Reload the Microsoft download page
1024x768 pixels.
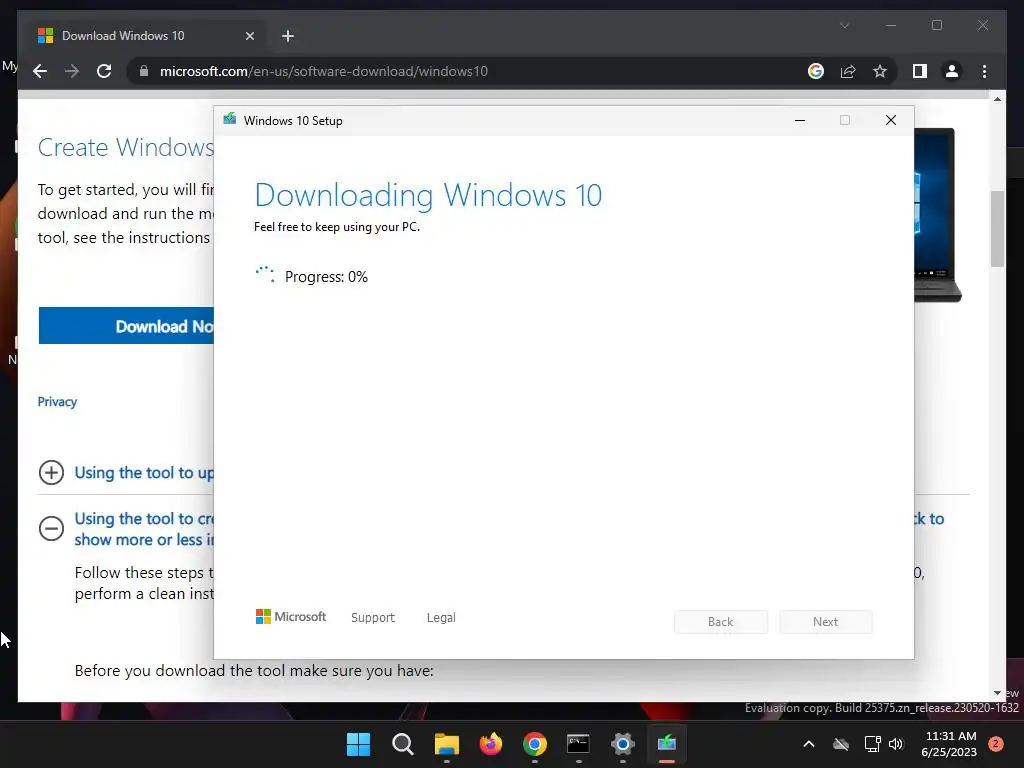104,71
